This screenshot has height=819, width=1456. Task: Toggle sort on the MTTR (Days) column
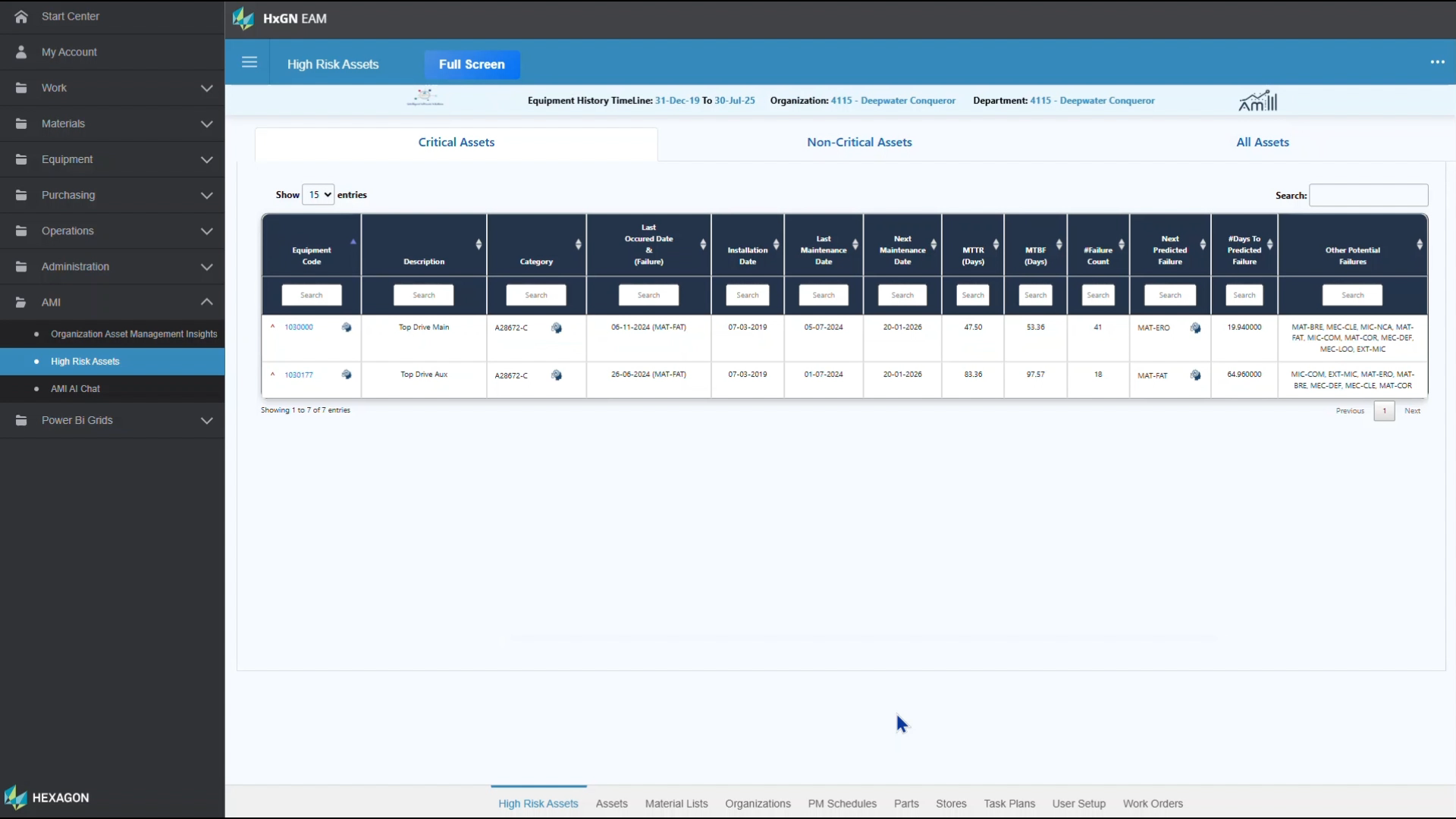click(x=994, y=244)
